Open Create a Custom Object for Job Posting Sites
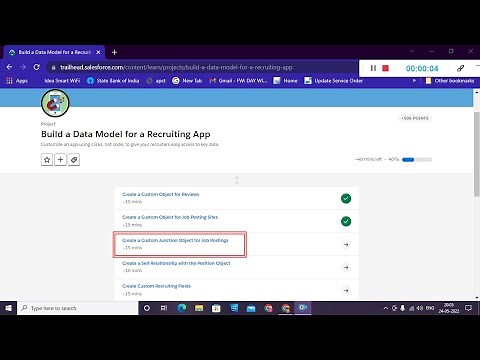480x360 pixels. point(170,217)
